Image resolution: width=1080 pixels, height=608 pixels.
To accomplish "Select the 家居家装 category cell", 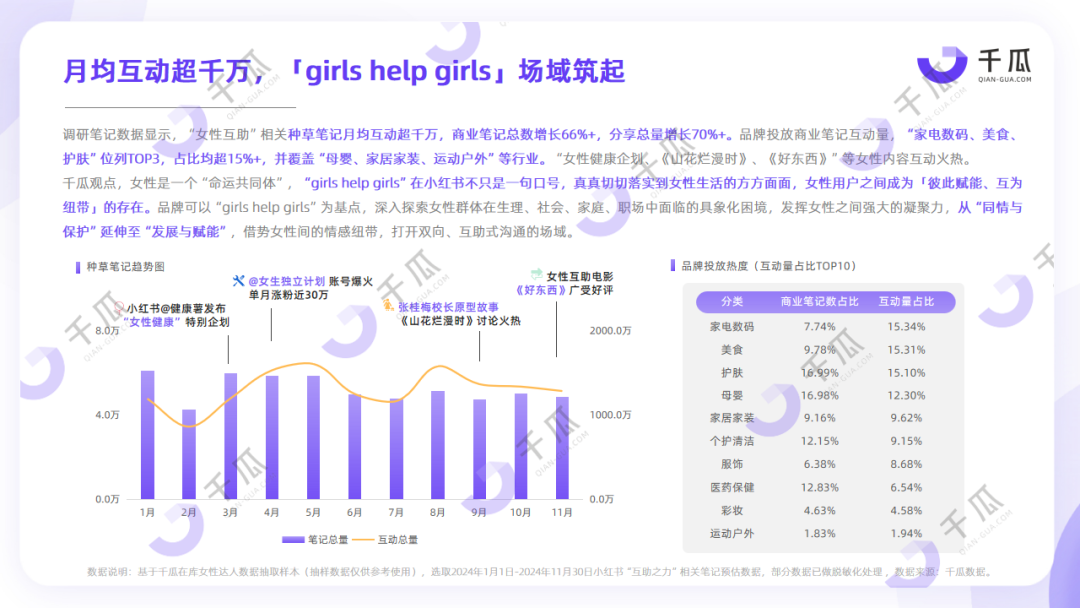I will pyautogui.click(x=731, y=418).
